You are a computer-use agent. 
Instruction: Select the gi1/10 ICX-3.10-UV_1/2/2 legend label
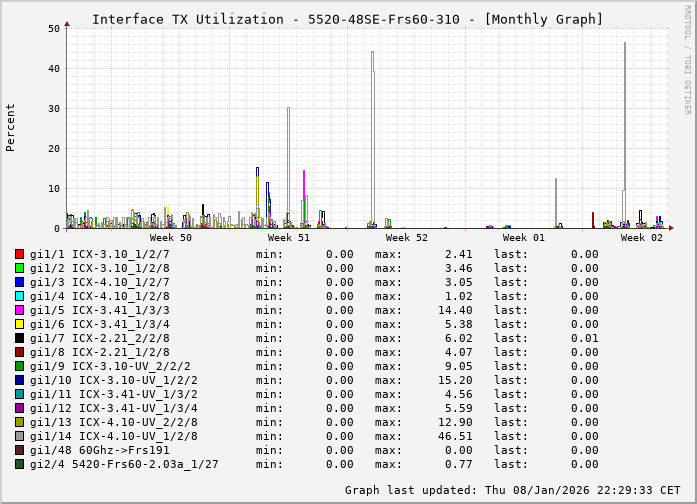(114, 380)
